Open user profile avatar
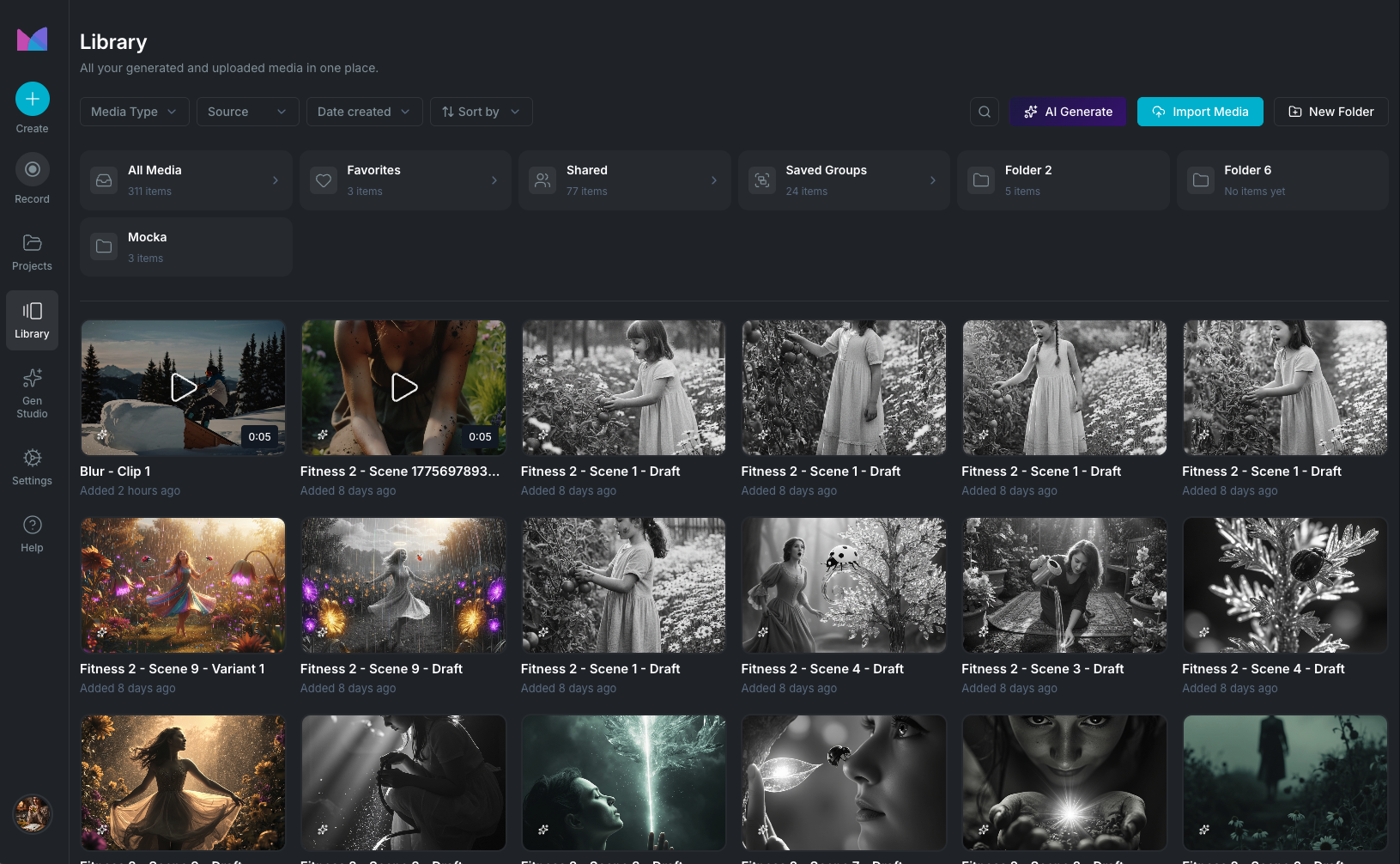Viewport: 1400px width, 864px height. [33, 813]
